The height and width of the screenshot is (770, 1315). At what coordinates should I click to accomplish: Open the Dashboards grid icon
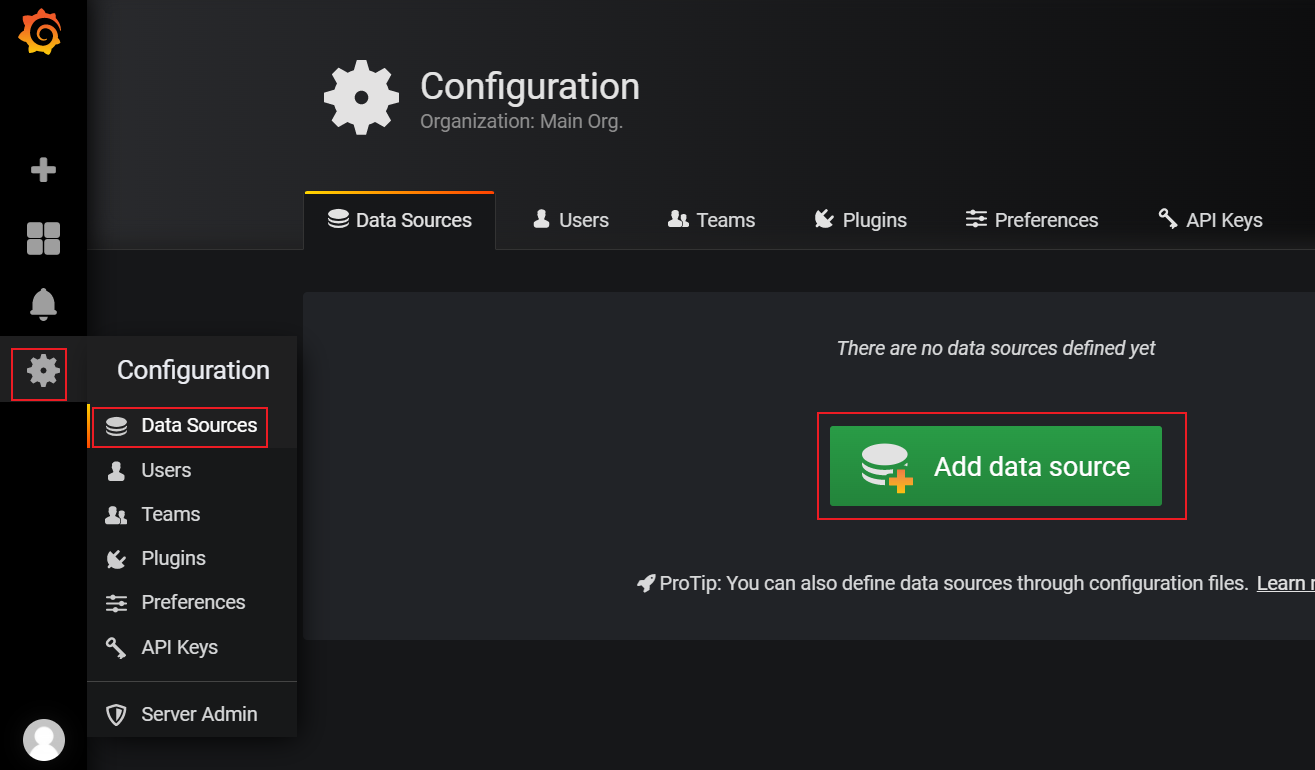tap(43, 239)
